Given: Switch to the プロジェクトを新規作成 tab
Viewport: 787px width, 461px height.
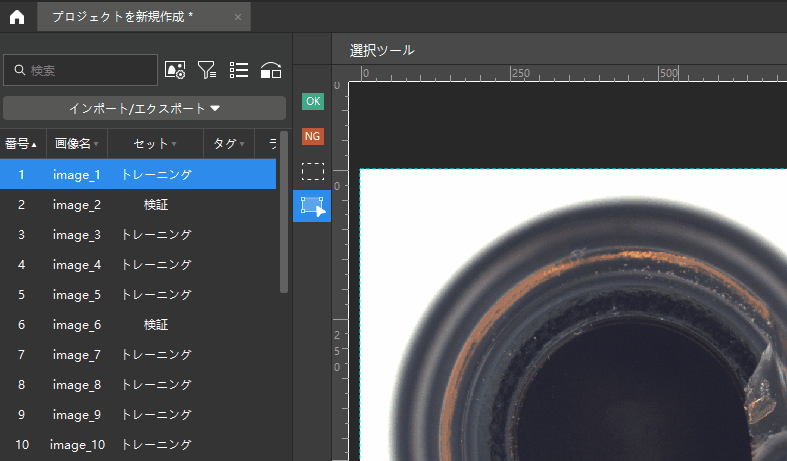Looking at the screenshot, I should tap(122, 17).
